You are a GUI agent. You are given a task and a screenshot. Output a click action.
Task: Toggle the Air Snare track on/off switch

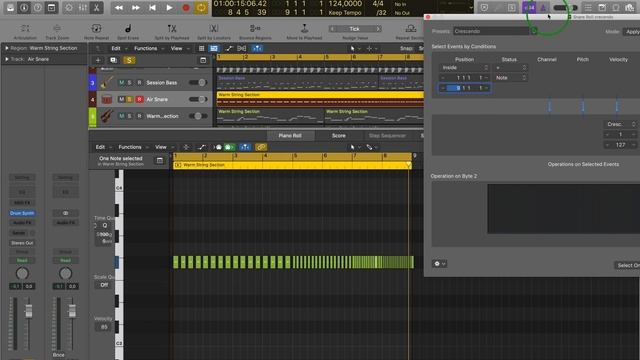click(198, 99)
